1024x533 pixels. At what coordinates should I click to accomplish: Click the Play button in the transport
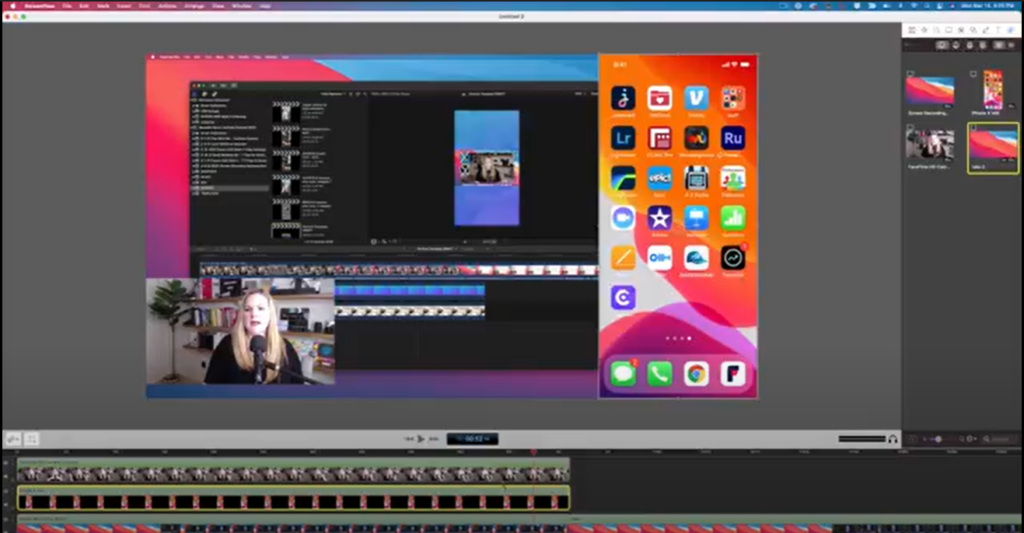(421, 439)
